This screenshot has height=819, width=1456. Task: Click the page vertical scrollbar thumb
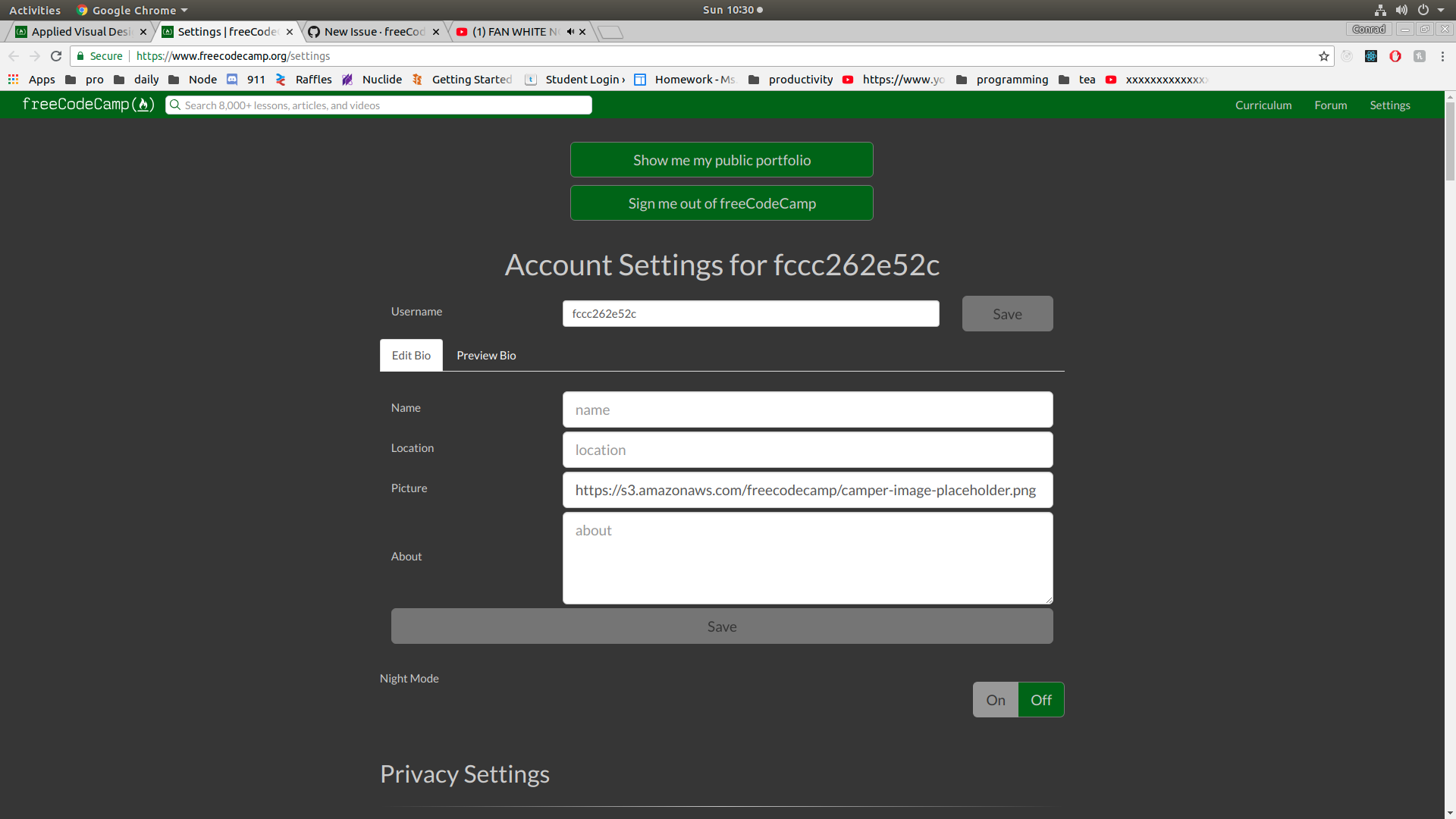[x=1450, y=143]
